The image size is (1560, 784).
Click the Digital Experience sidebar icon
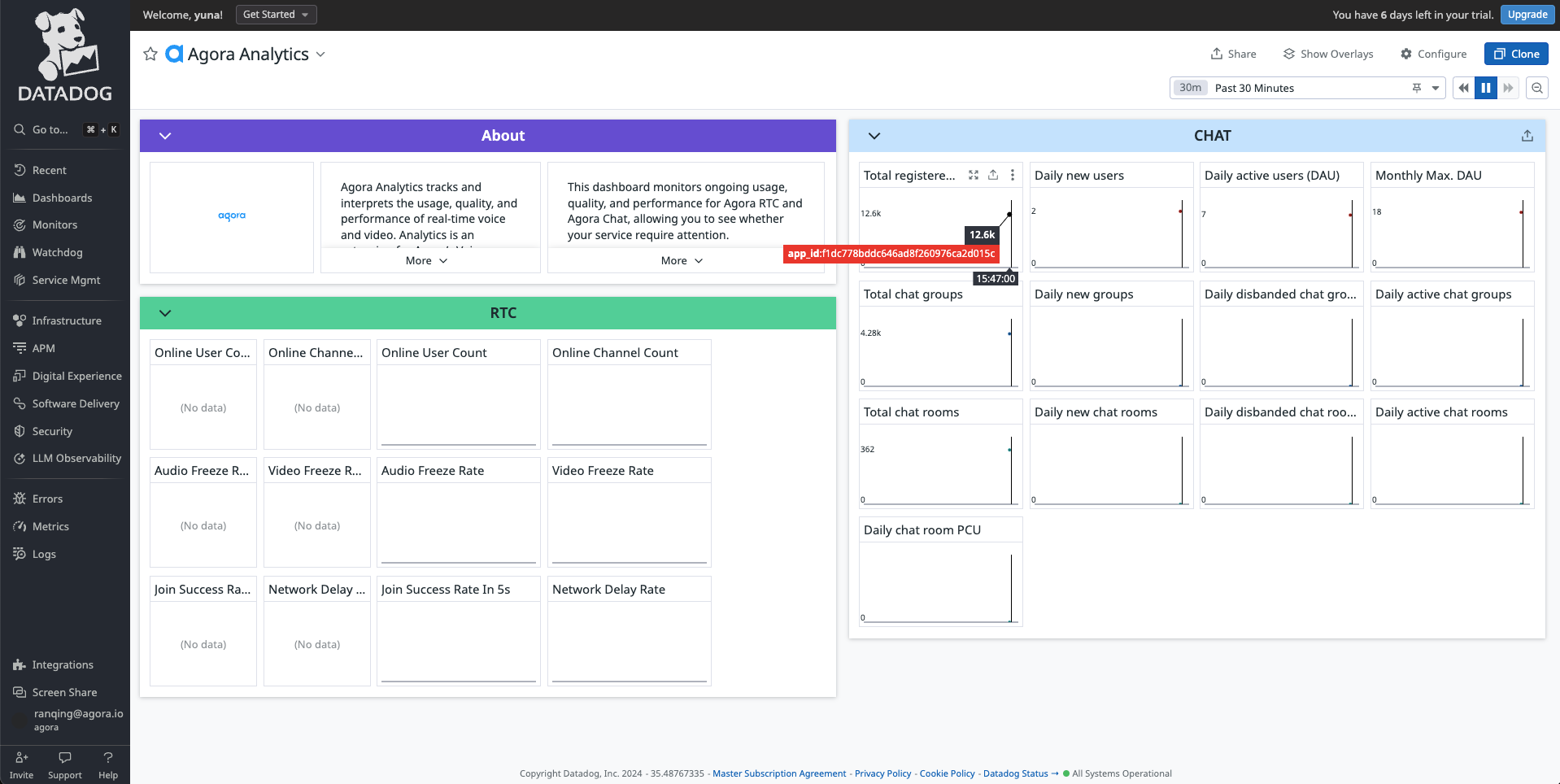click(20, 376)
